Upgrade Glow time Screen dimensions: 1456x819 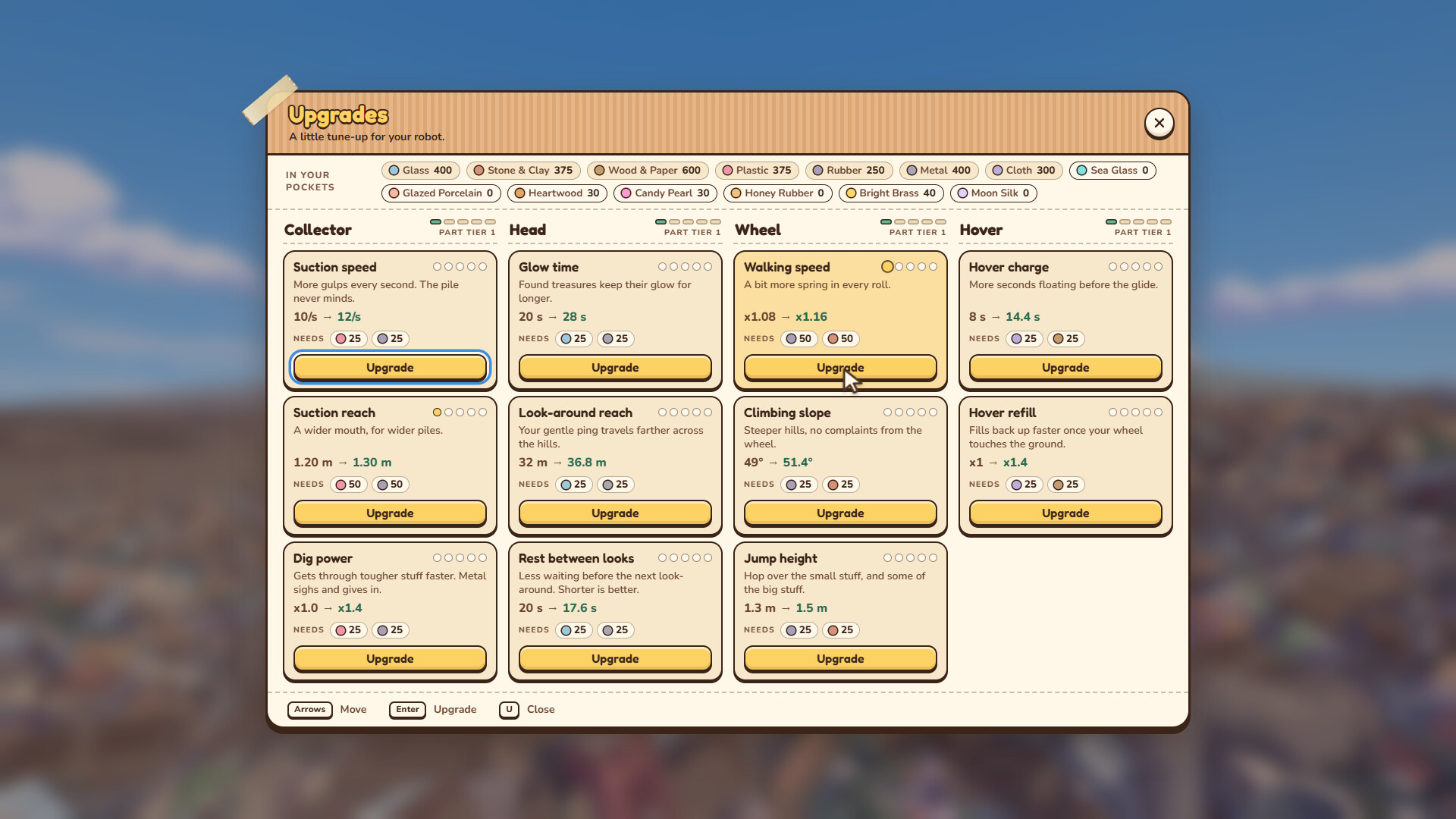[x=615, y=367]
